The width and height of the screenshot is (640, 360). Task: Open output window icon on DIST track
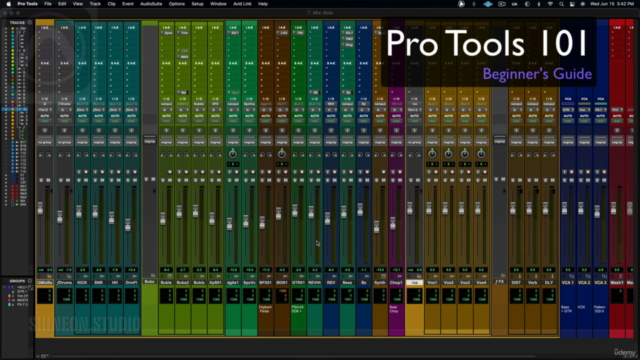pos(516,131)
